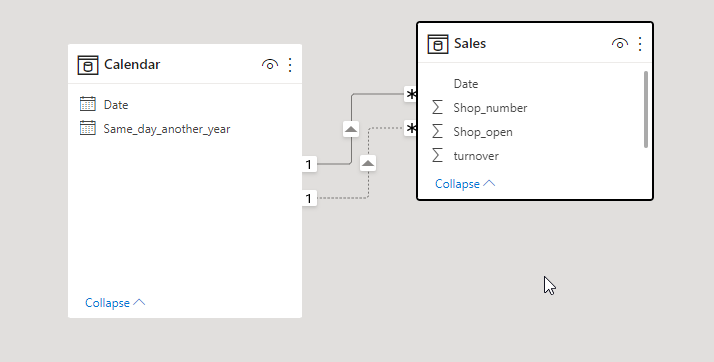Click the '1' cardinality marker of dotted relationship
The image size is (714, 362).
click(309, 199)
